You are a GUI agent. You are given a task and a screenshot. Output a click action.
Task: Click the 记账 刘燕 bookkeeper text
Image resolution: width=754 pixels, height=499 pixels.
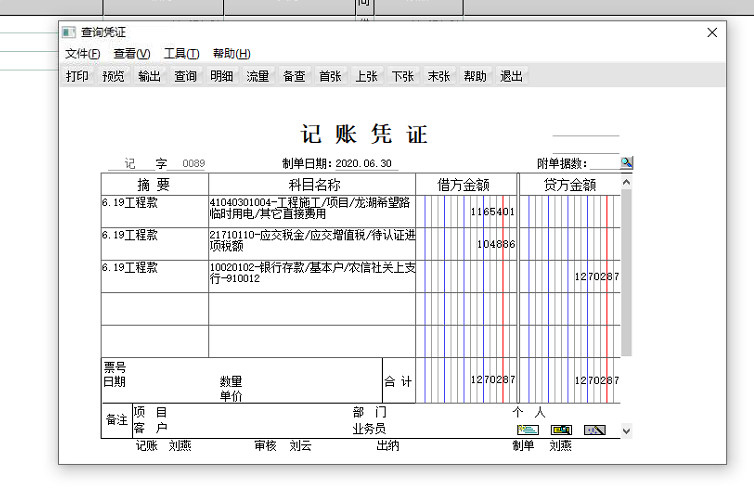pos(163,446)
